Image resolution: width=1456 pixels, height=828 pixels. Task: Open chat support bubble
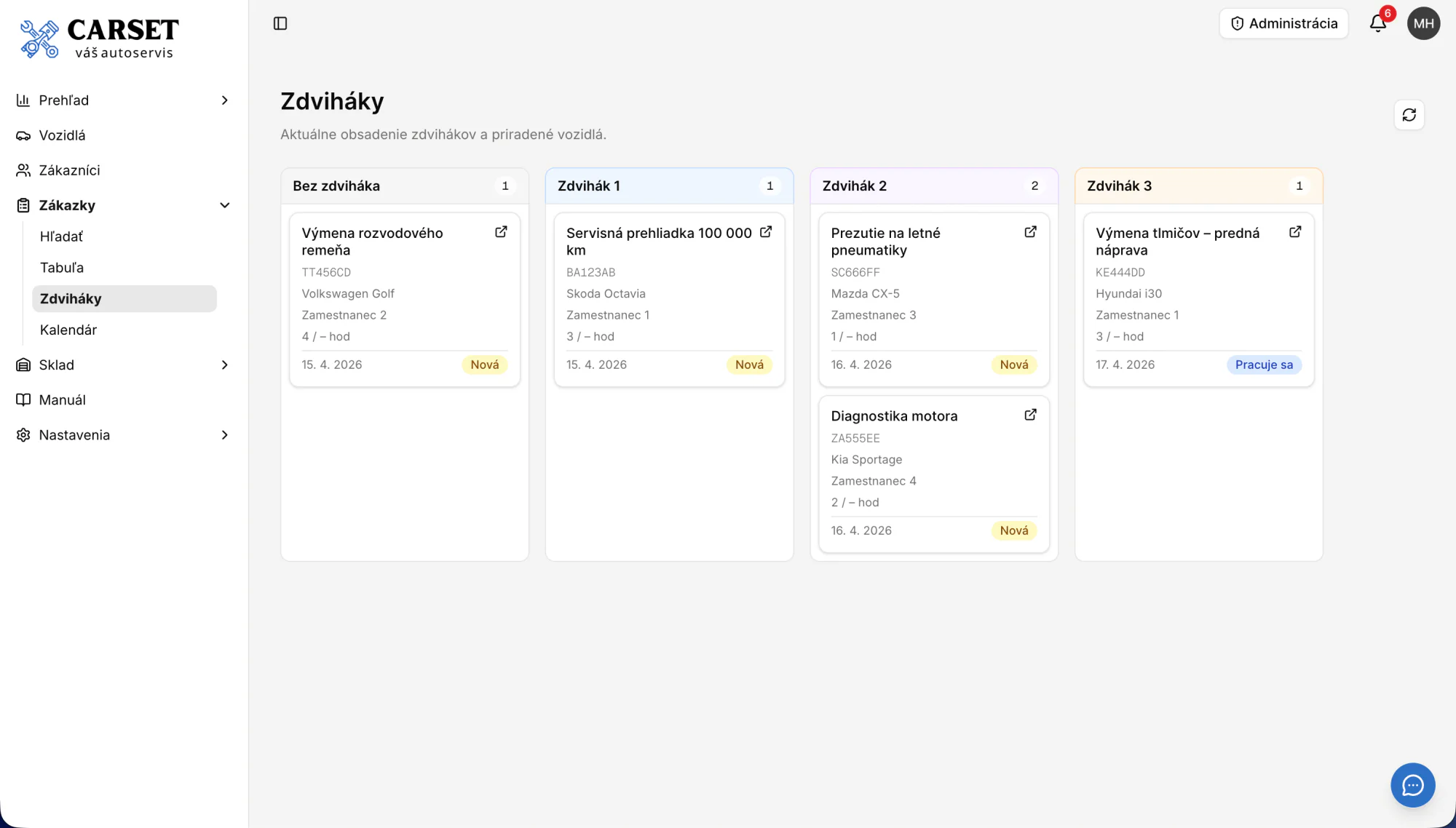[x=1412, y=785]
